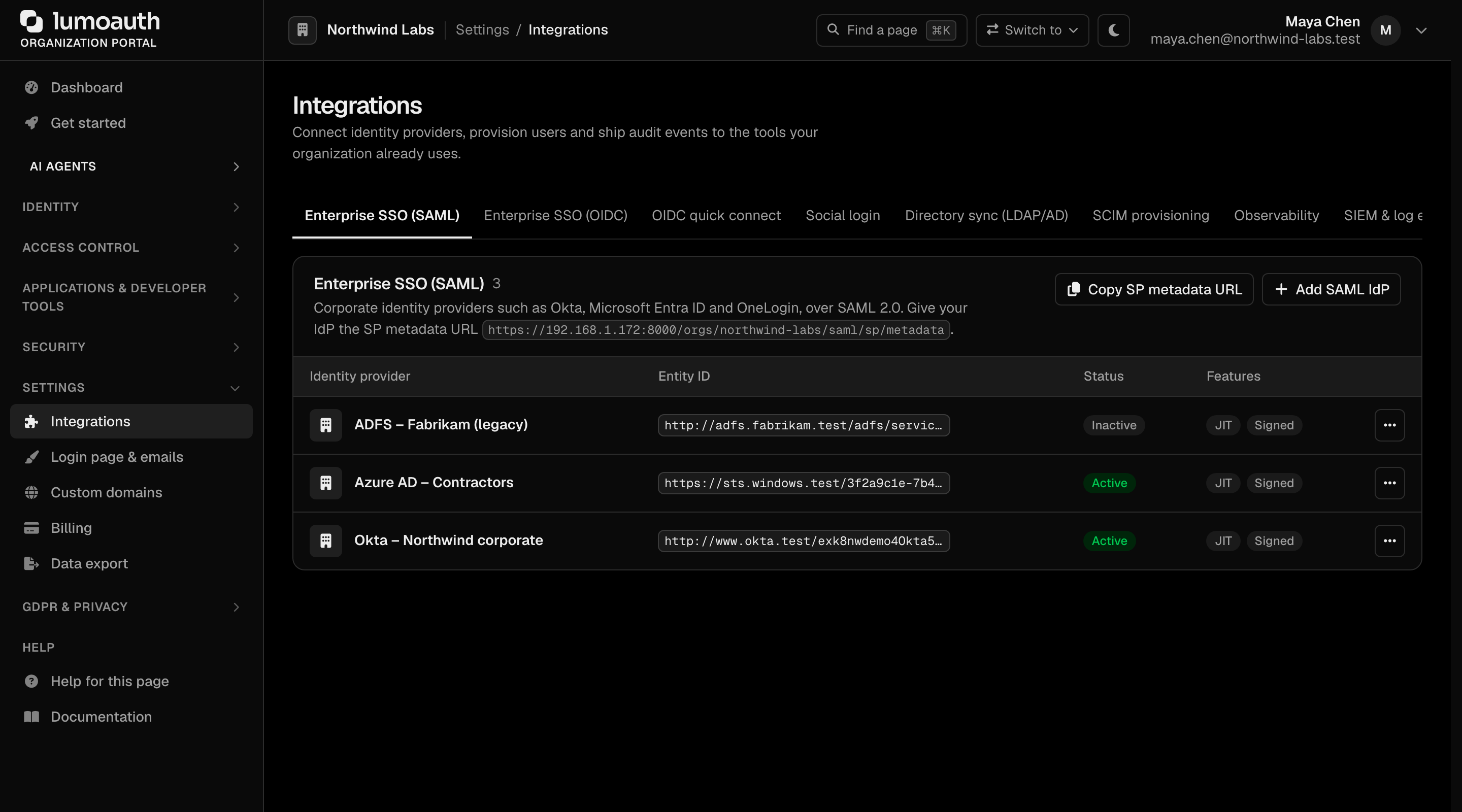Open the OIDC quick connect tab
The height and width of the screenshot is (812, 1462).
click(x=716, y=216)
